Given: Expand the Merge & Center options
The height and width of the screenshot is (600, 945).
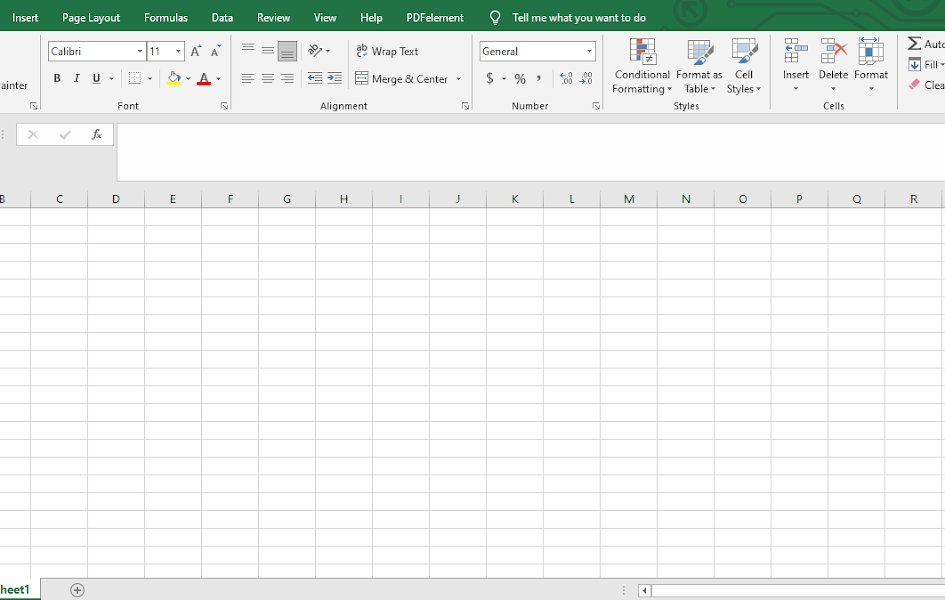Looking at the screenshot, I should (459, 78).
